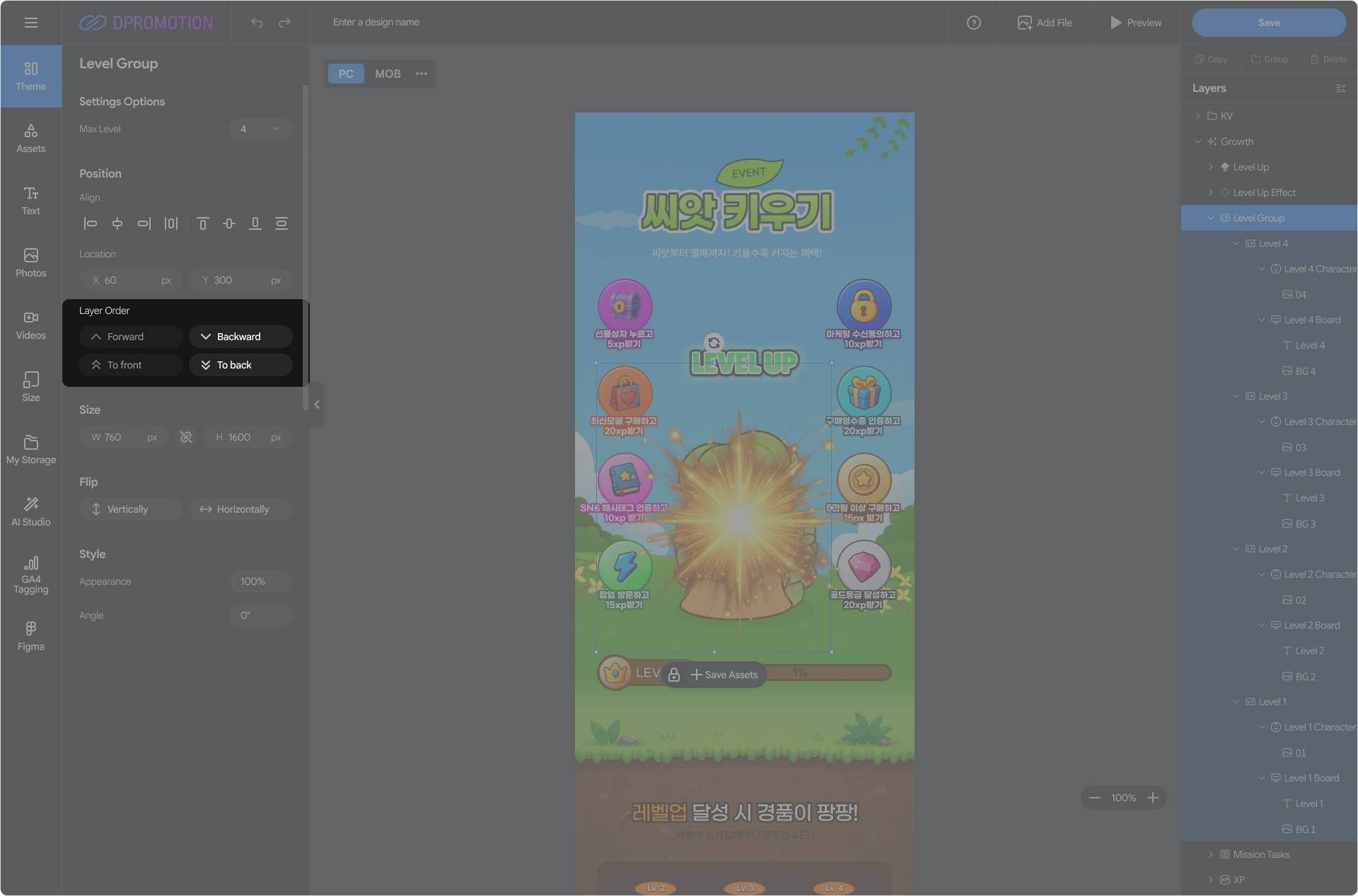Click the Add File button

coord(1045,23)
